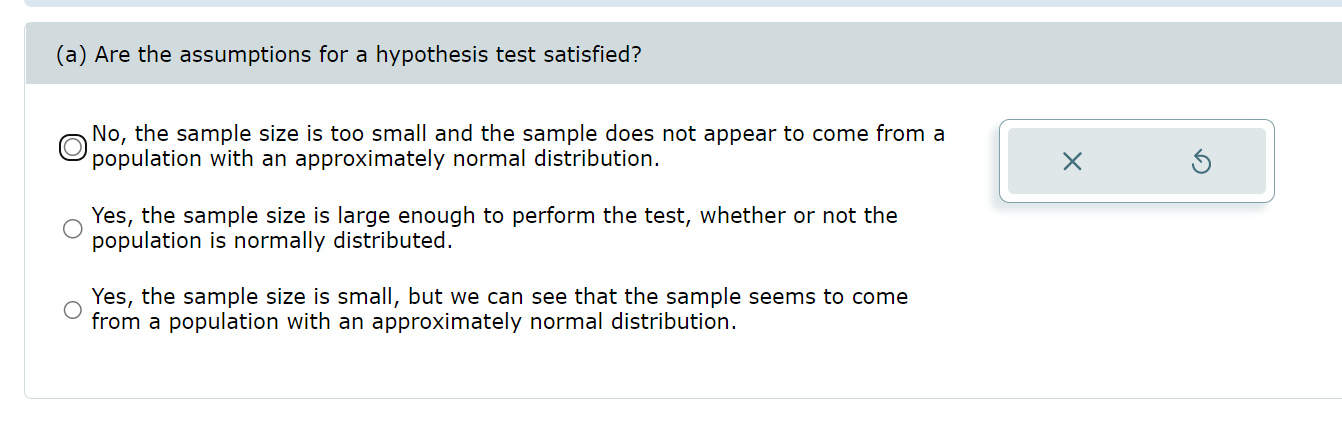This screenshot has height=429, width=1342.
Task: Click the circular arrow reset icon
Action: (1202, 161)
